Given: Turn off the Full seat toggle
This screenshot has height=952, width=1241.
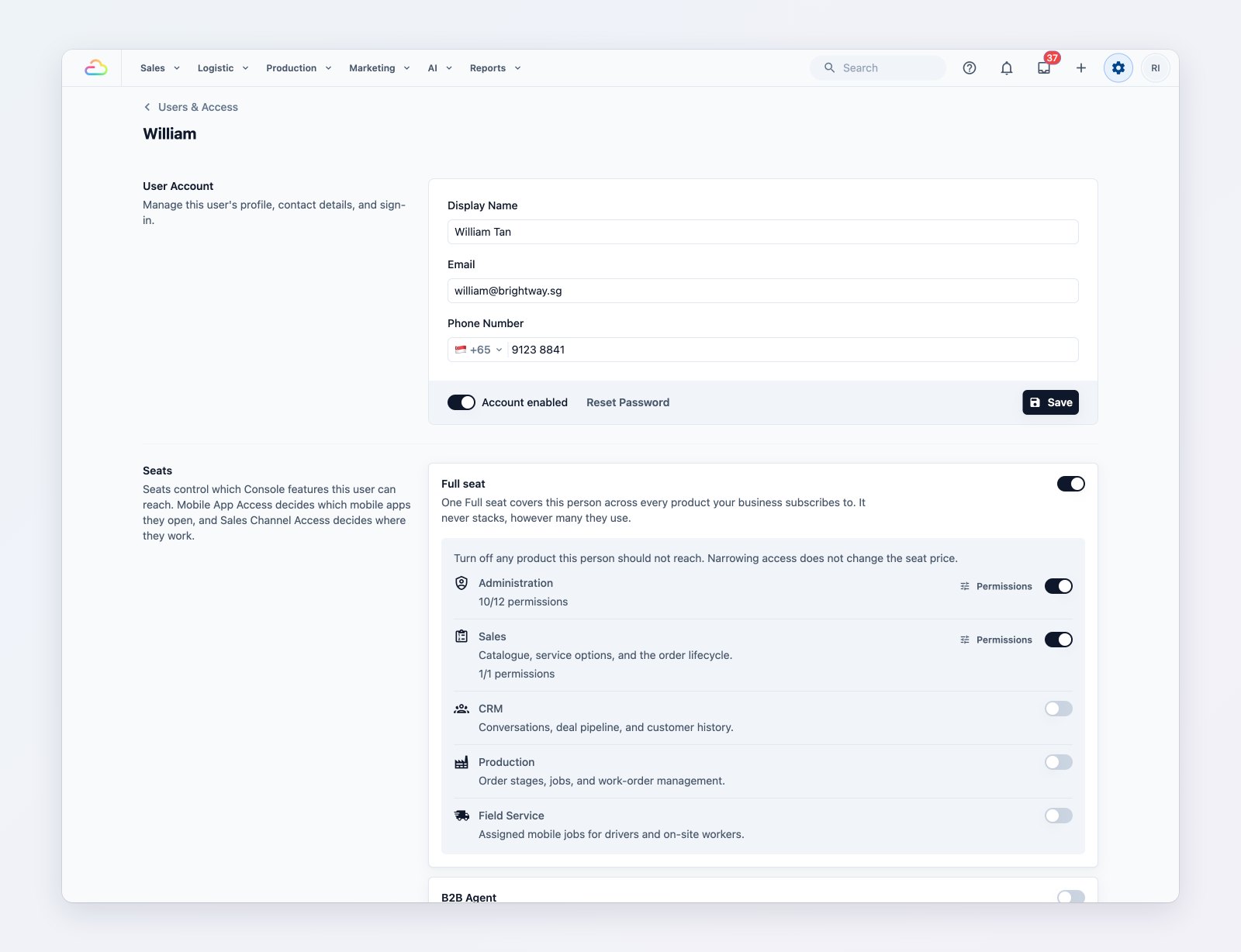Looking at the screenshot, I should click(1071, 484).
